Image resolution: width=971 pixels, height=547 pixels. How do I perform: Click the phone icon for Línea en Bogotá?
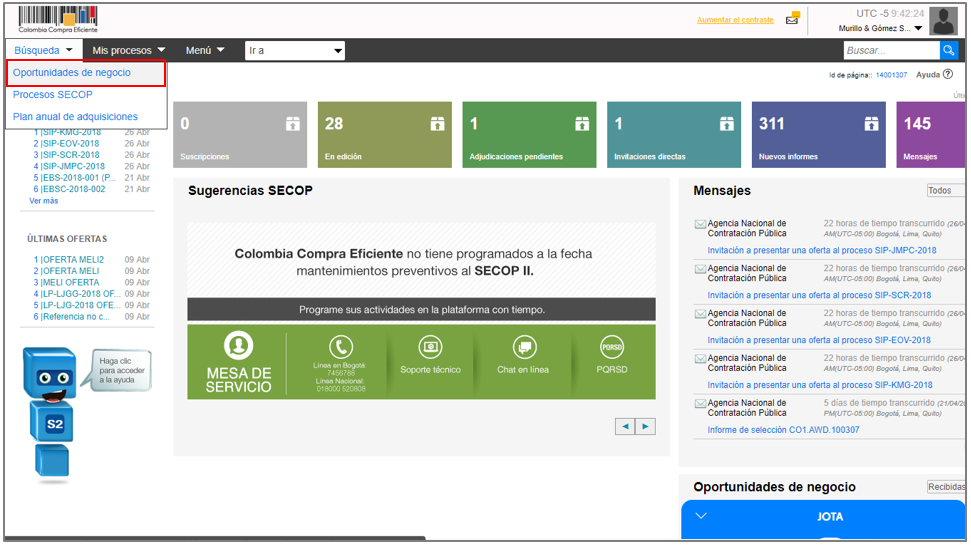(341, 347)
